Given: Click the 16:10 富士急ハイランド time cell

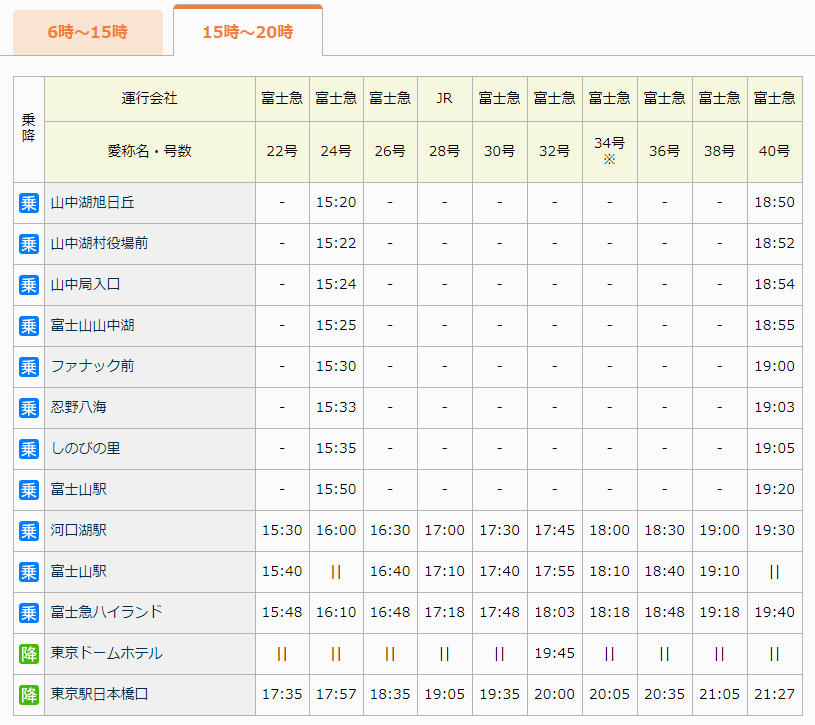Looking at the screenshot, I should point(336,613).
